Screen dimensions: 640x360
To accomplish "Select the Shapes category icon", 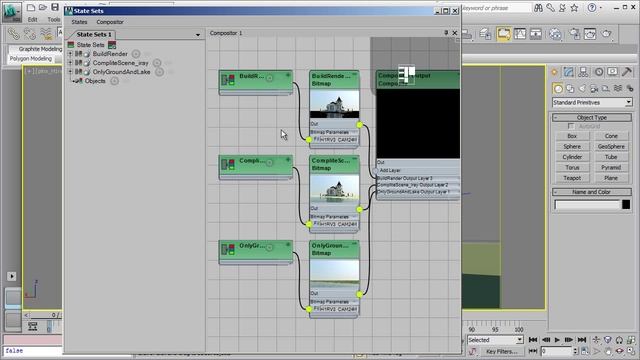I will 570,88.
